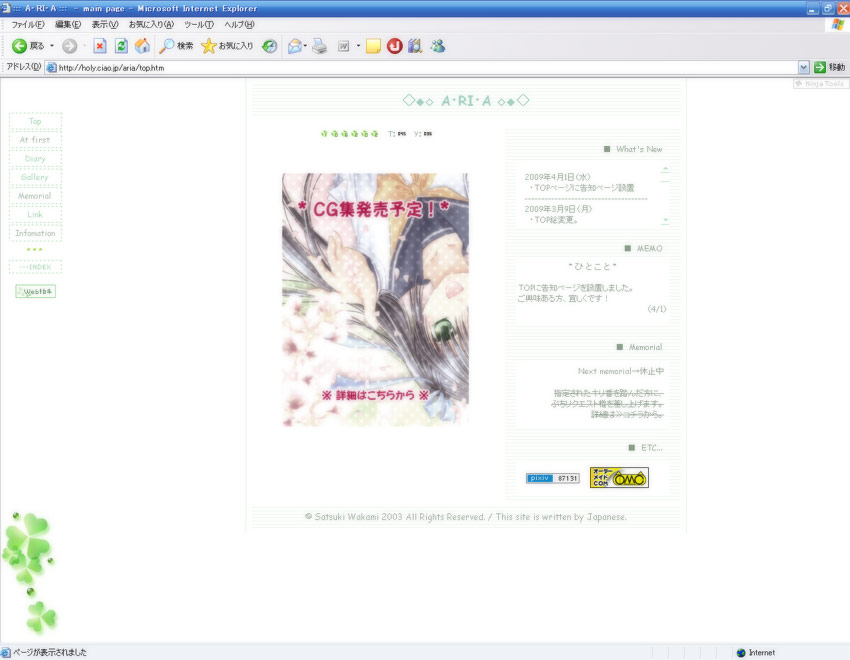Open the Mail envelope icon
Image resolution: width=850 pixels, height=660 pixels.
(294, 46)
